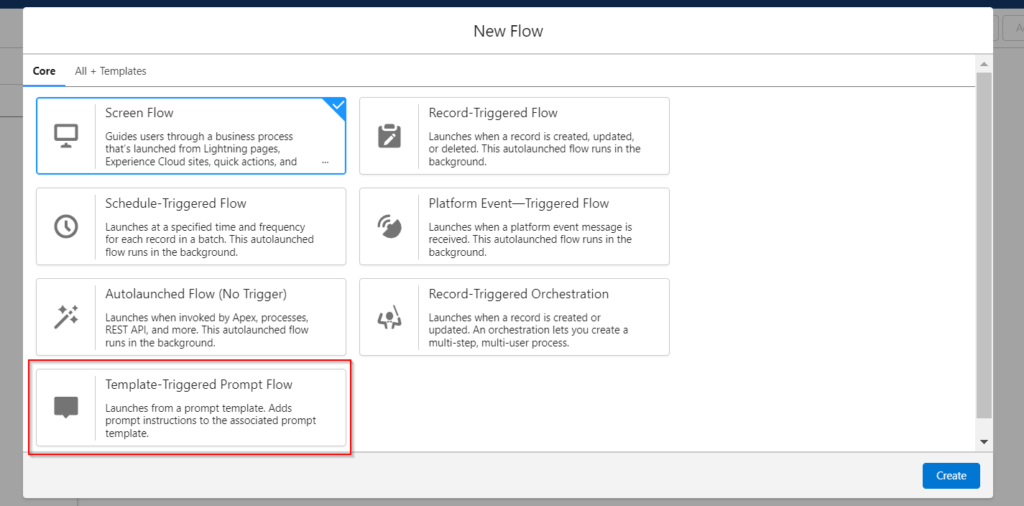Viewport: 1024px width, 506px height.
Task: Click the Screen Flow description text
Action: tap(203, 149)
